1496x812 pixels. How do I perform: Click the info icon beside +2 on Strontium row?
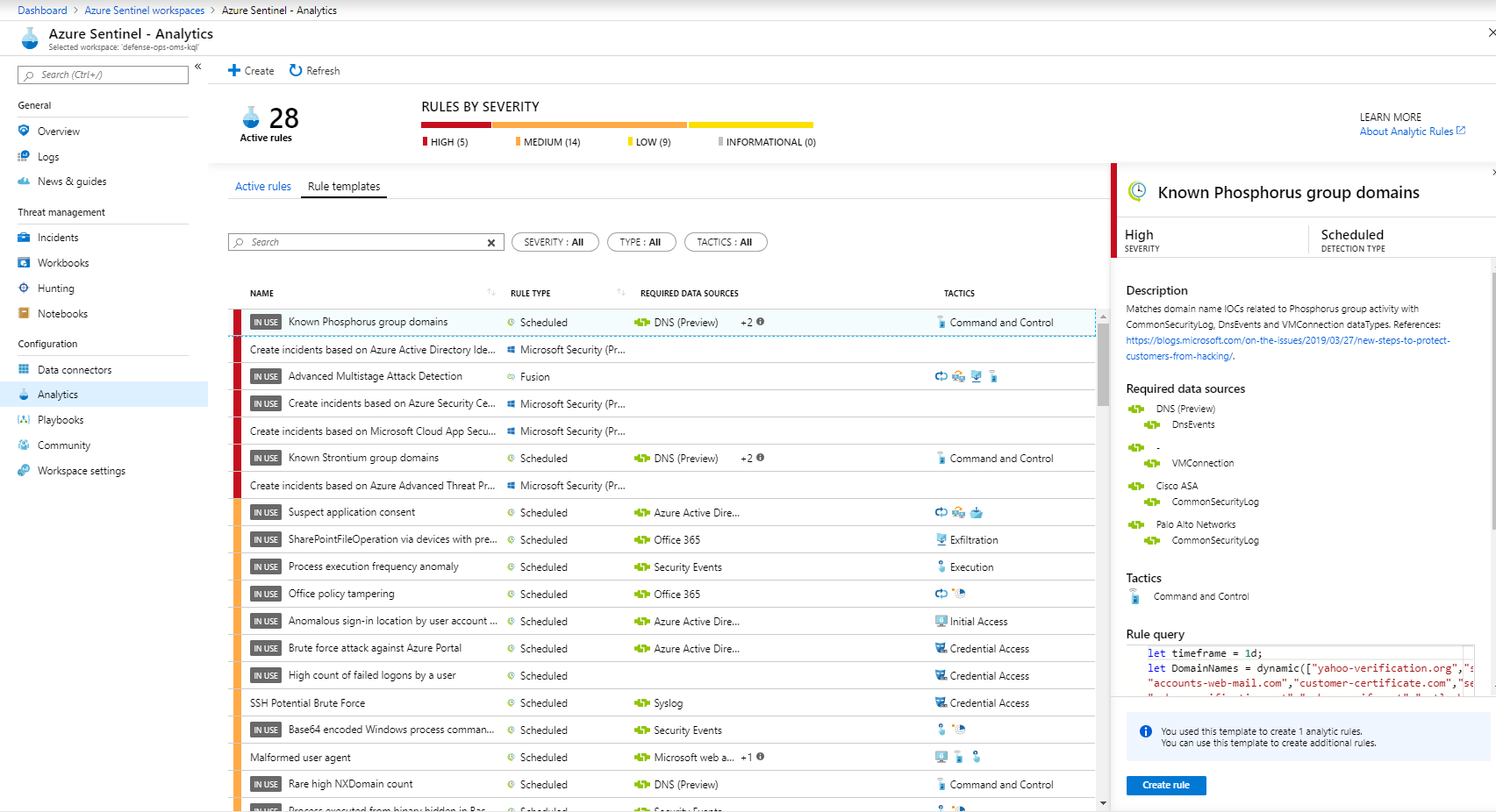[760, 458]
